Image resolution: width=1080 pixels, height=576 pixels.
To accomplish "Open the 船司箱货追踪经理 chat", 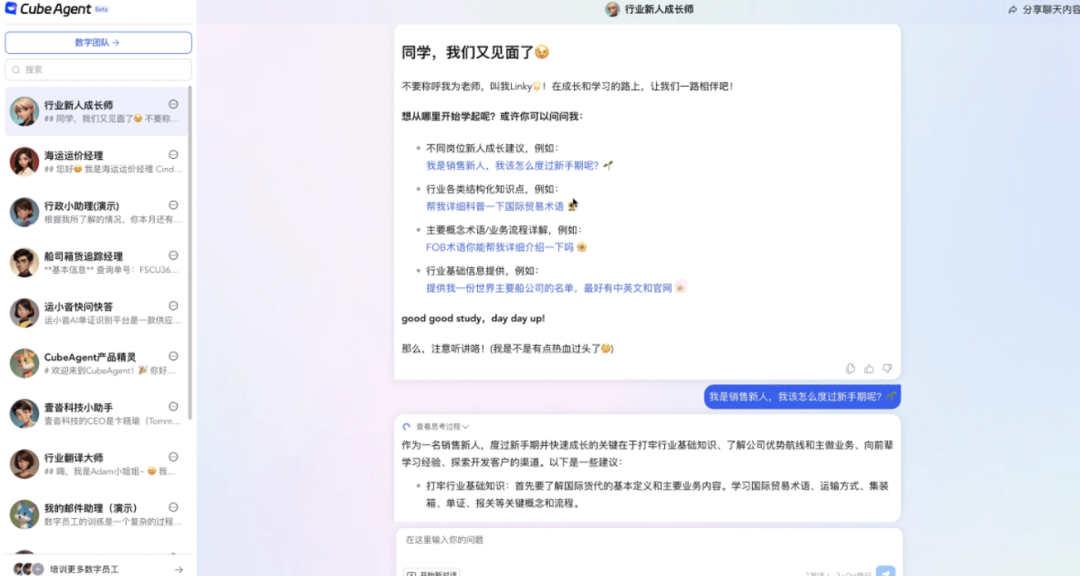I will point(96,263).
